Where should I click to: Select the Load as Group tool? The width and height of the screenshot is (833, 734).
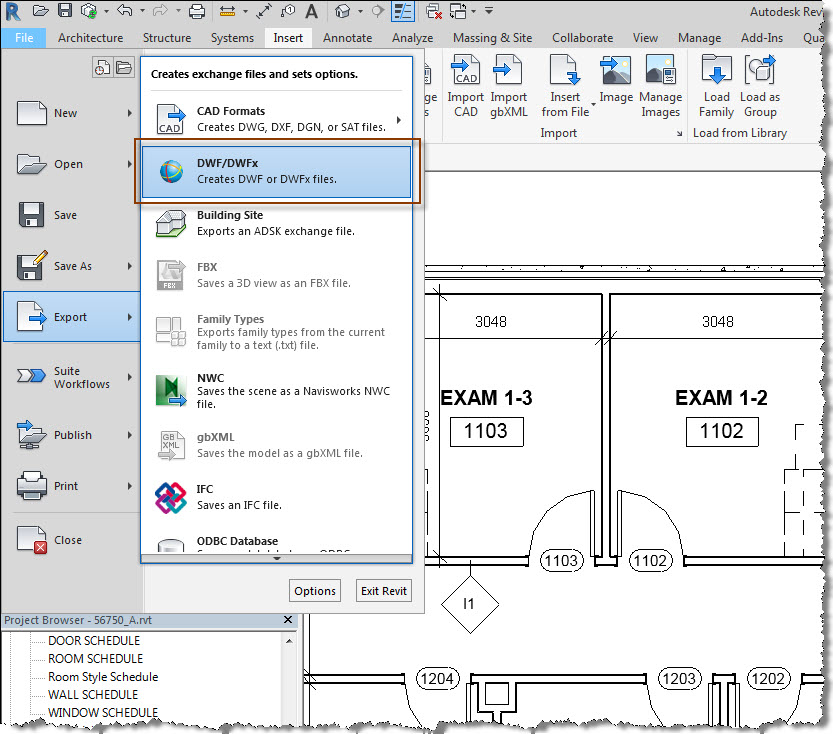click(760, 85)
